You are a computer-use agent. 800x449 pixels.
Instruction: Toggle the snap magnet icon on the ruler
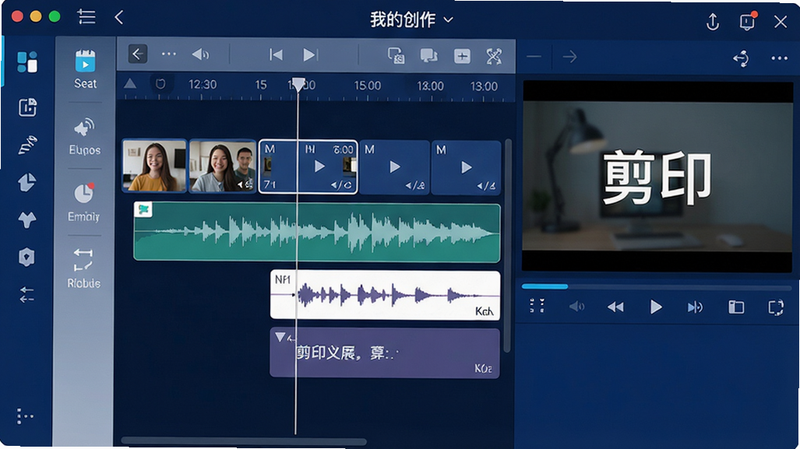tap(160, 84)
